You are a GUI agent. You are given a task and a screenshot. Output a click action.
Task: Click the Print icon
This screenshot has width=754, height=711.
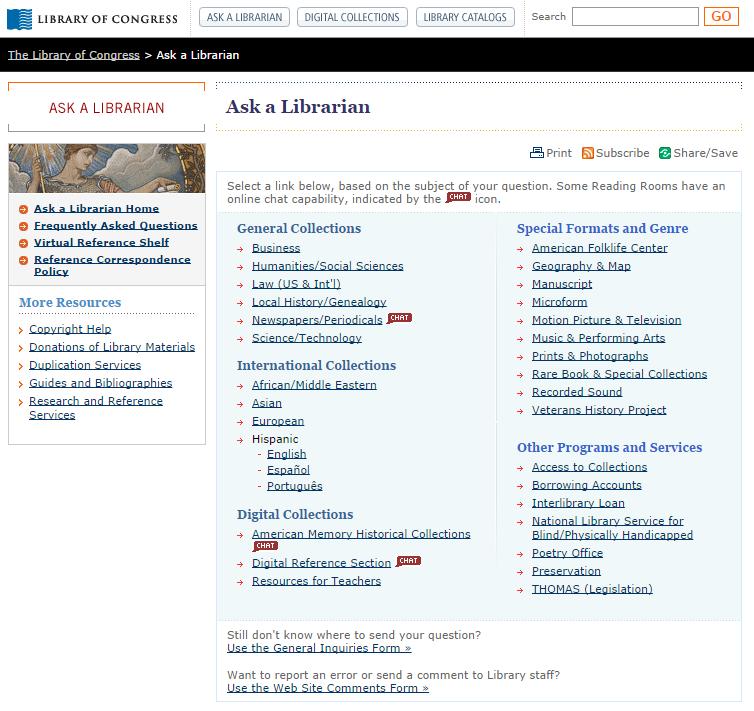point(536,153)
